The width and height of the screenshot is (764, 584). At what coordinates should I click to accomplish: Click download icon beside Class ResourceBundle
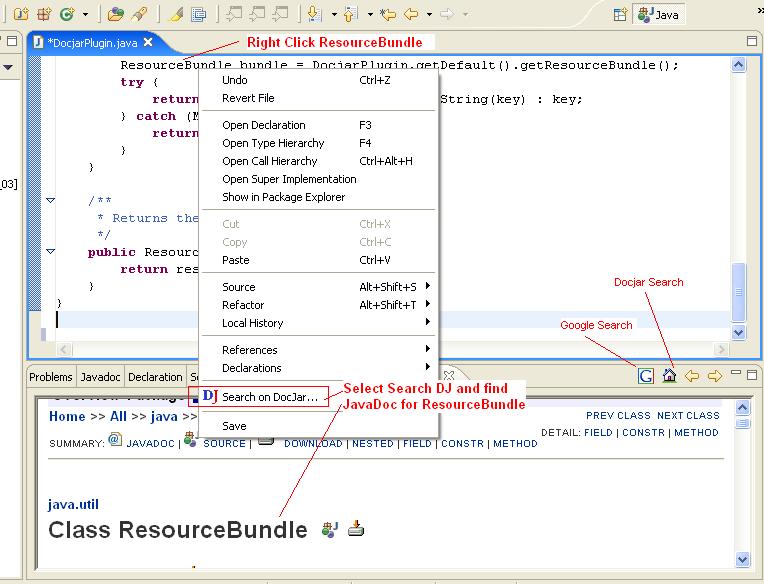click(356, 528)
